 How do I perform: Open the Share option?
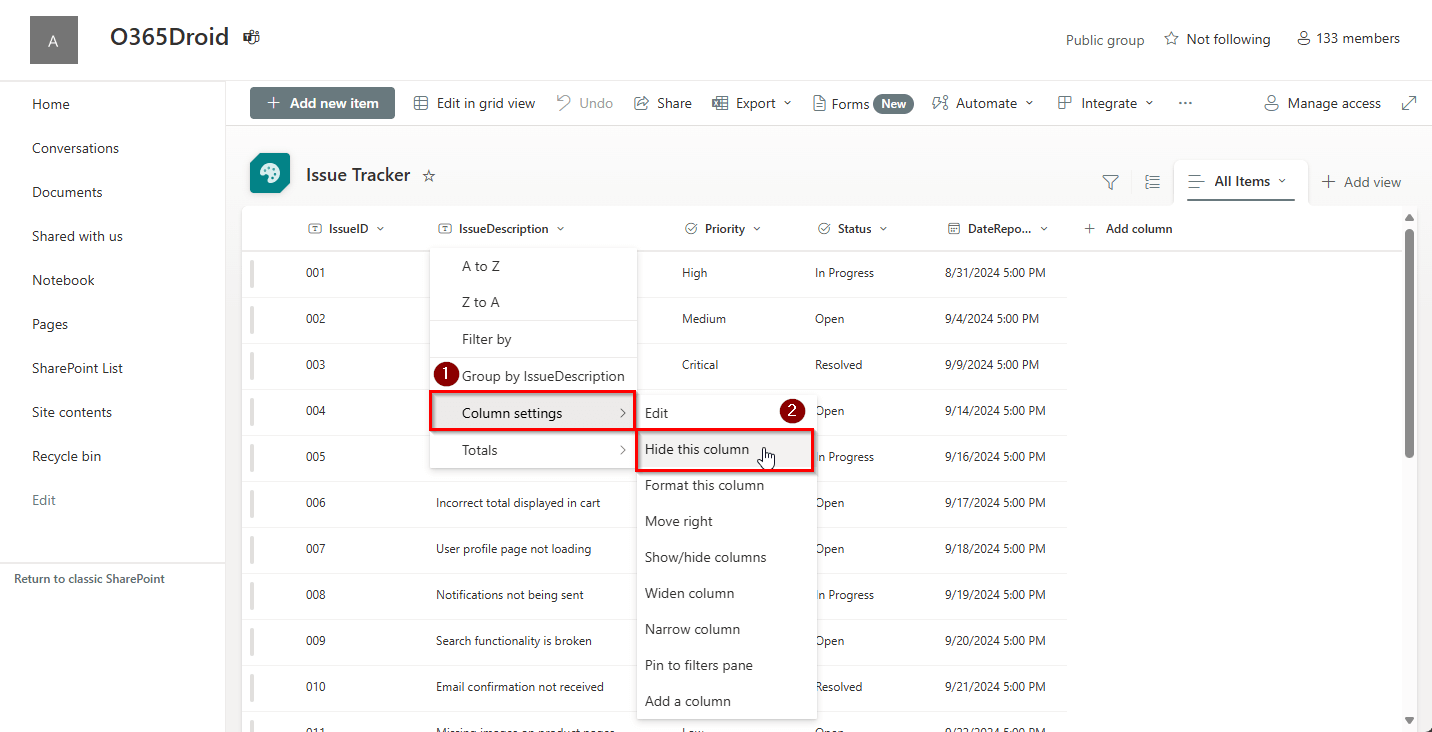(662, 103)
